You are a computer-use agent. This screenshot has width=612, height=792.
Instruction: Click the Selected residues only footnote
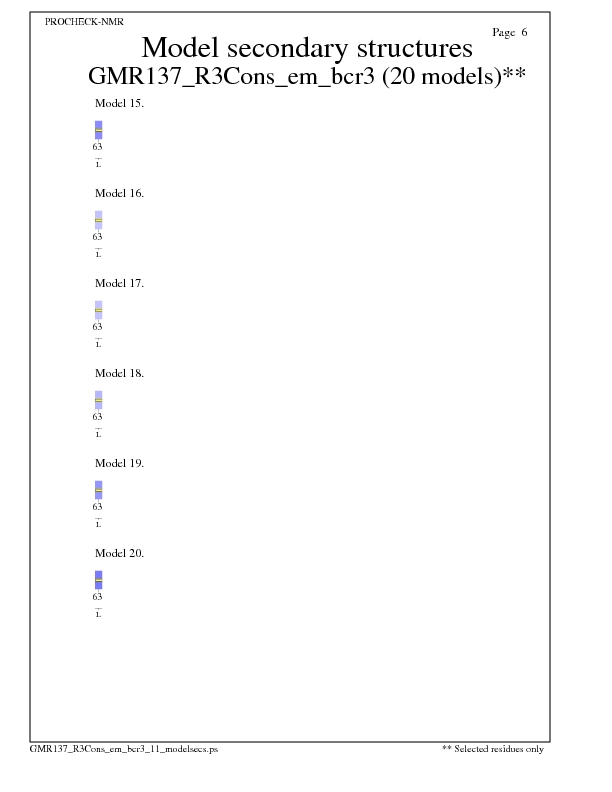pos(494,749)
